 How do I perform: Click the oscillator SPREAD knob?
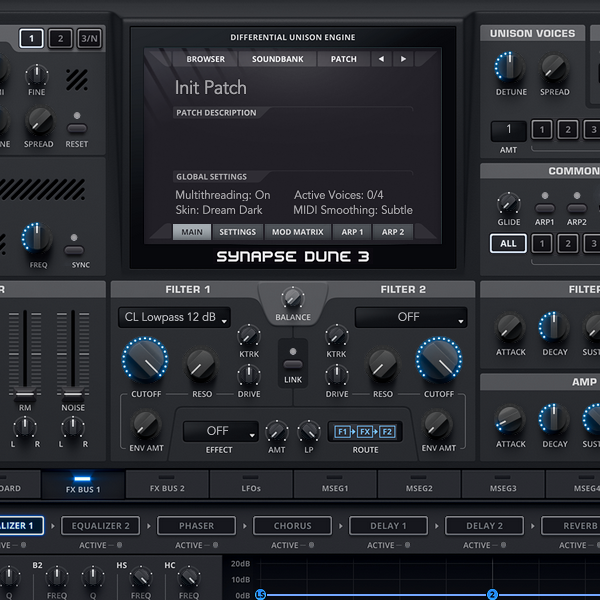pos(39,122)
